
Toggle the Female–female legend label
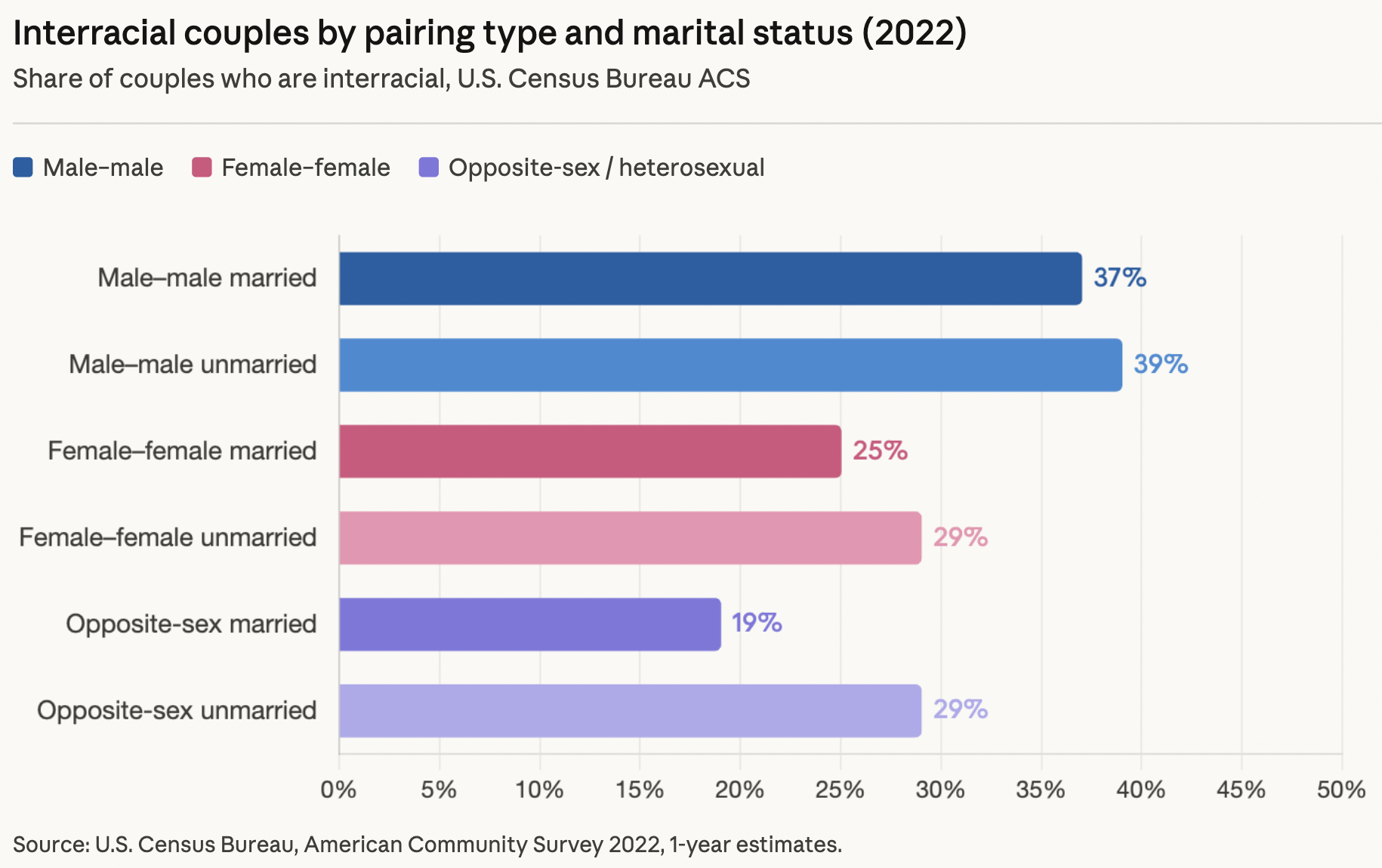pos(306,168)
